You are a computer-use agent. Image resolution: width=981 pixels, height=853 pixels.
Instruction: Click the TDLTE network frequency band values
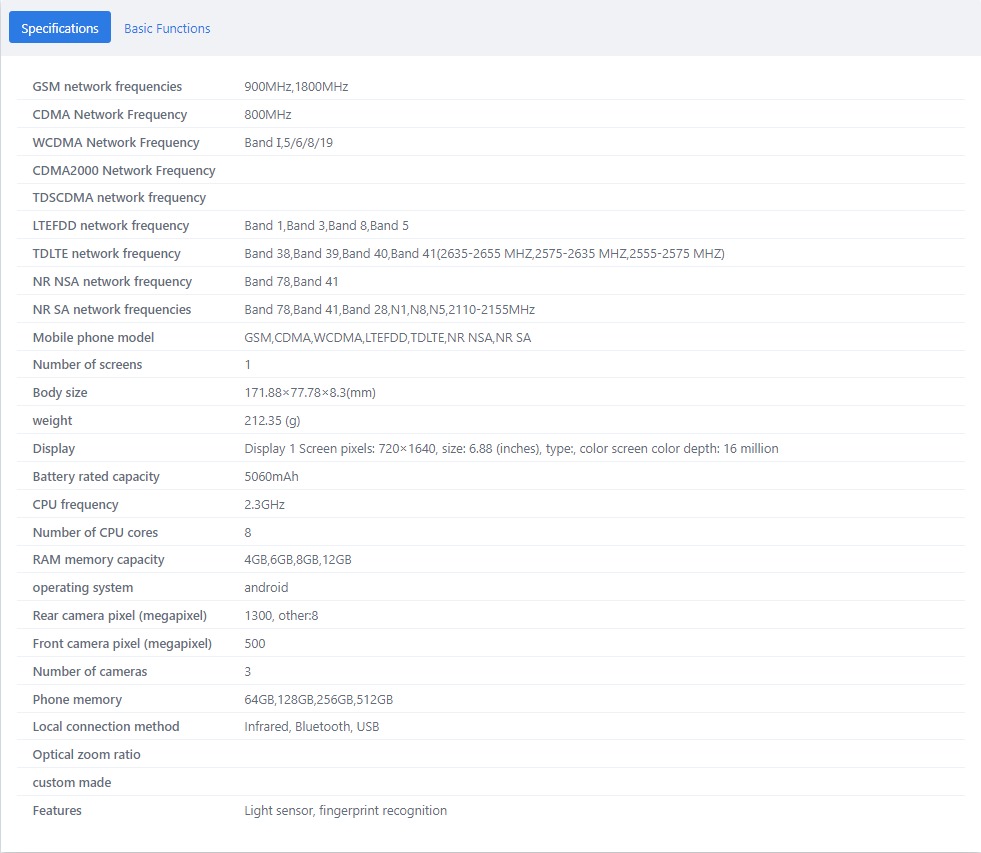[484, 254]
